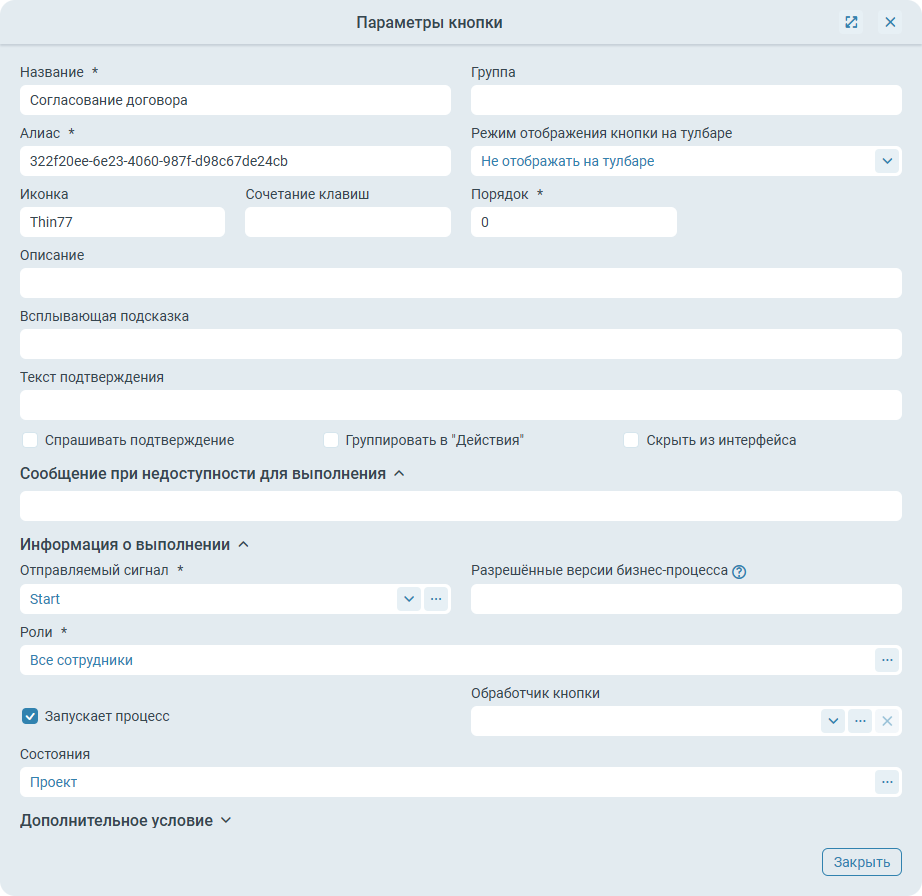
Task: Expand the Отправляемый сигнал dropdown arrow
Action: pyautogui.click(x=409, y=599)
